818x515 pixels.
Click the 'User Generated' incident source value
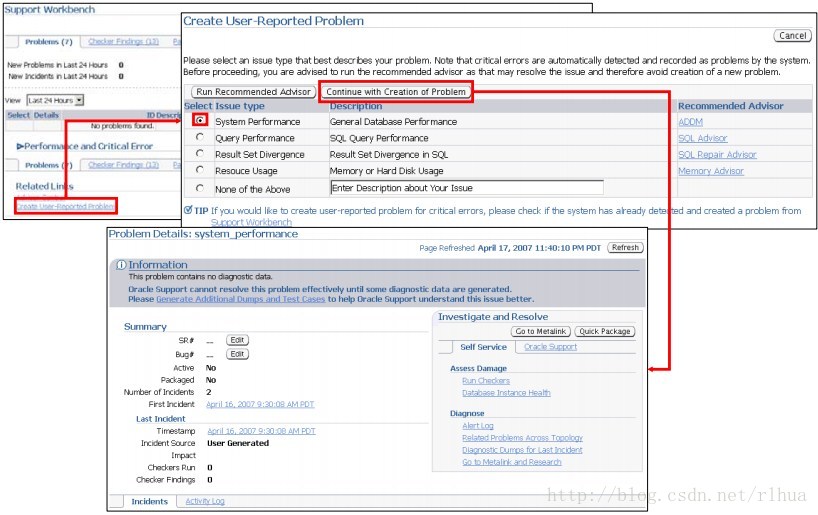pos(238,443)
